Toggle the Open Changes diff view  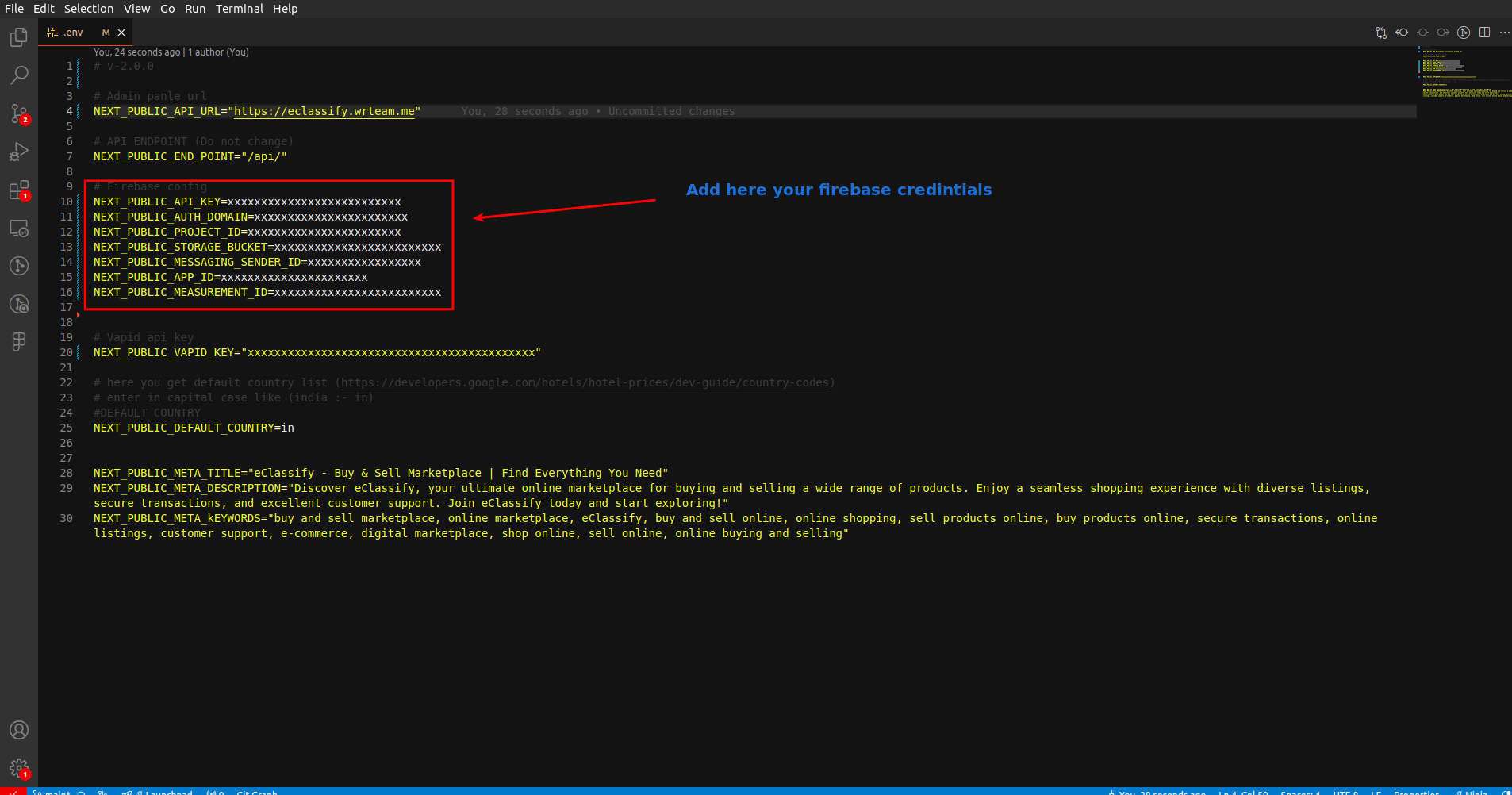(1381, 33)
